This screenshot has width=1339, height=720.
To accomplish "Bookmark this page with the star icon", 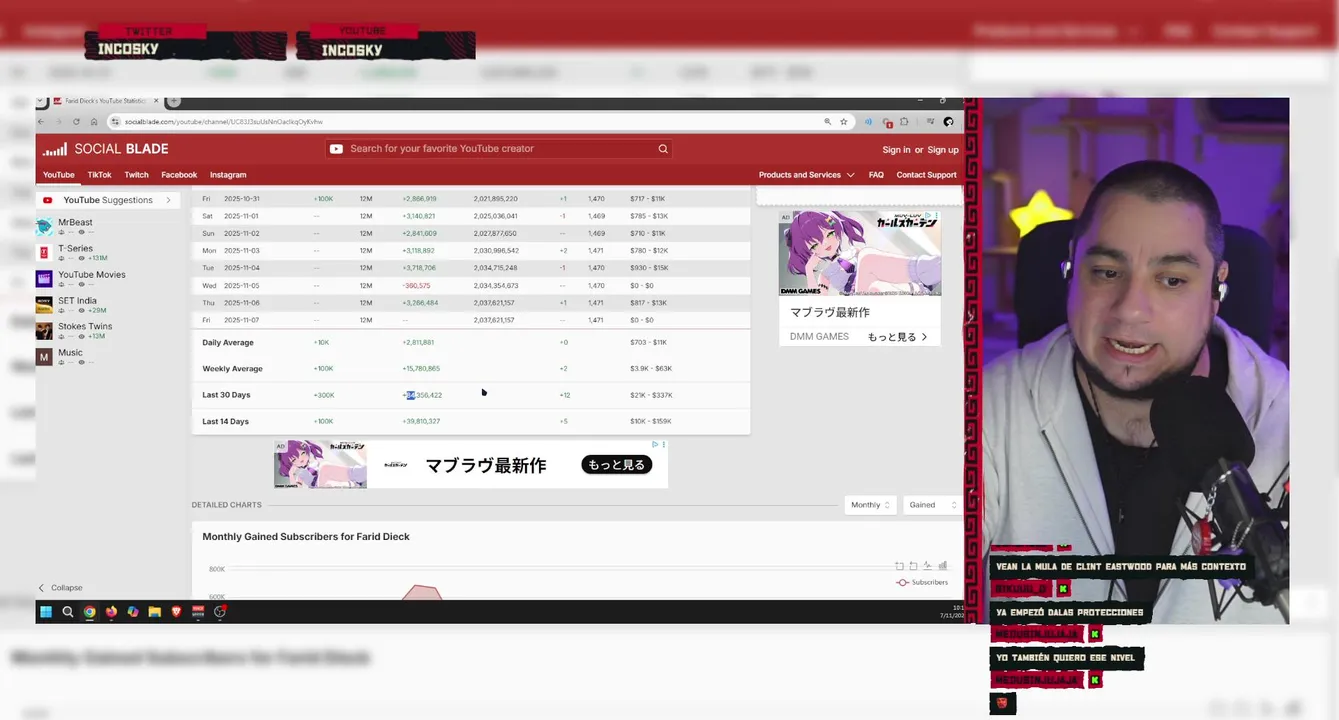I will click(844, 122).
